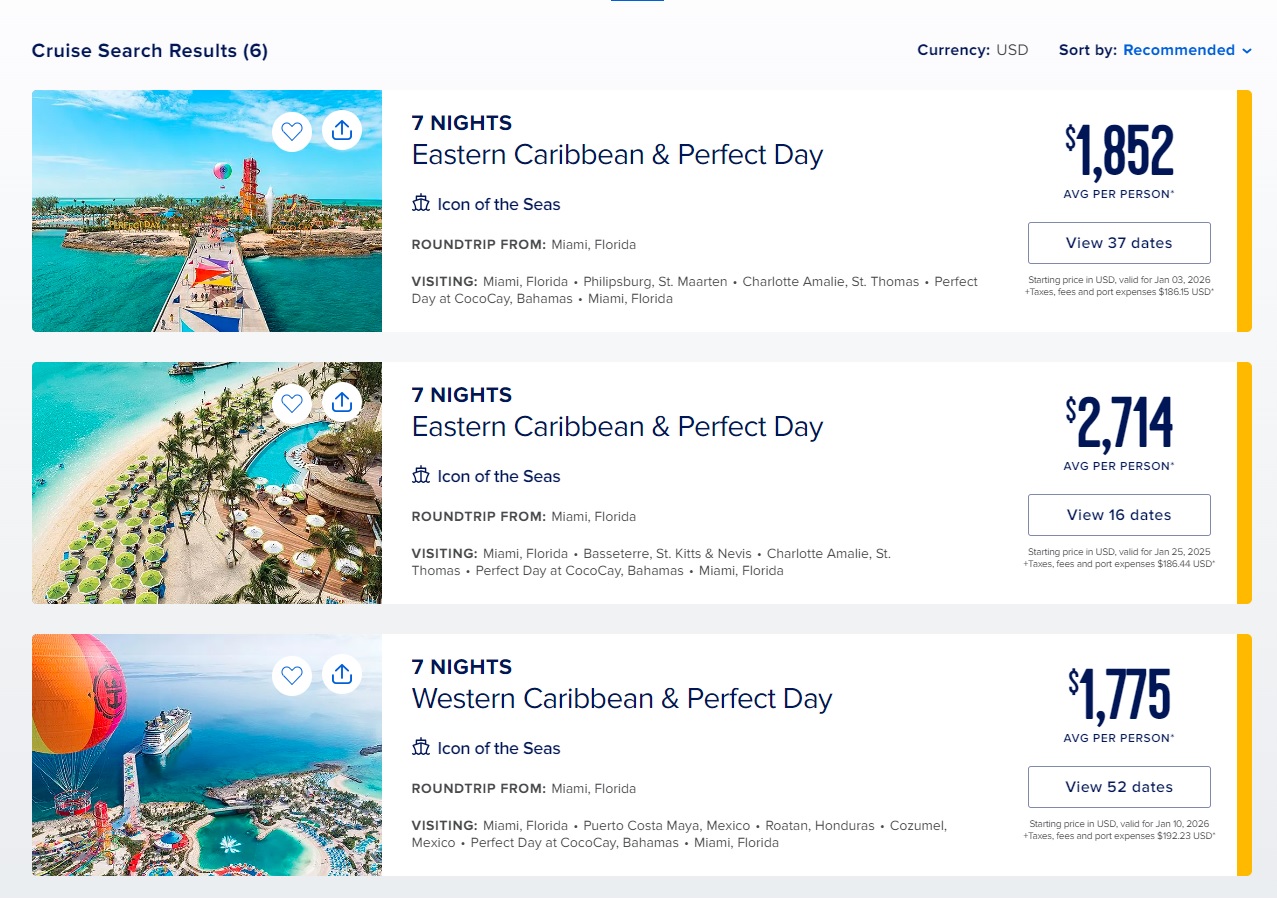Click ship icon on Western Caribbean cruise
This screenshot has width=1277, height=898.
(x=421, y=748)
